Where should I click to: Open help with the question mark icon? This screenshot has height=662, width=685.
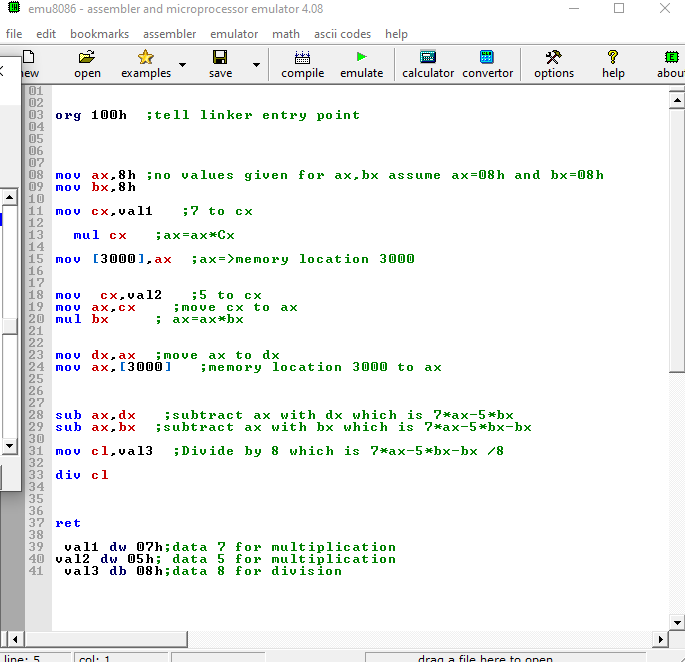coord(613,57)
